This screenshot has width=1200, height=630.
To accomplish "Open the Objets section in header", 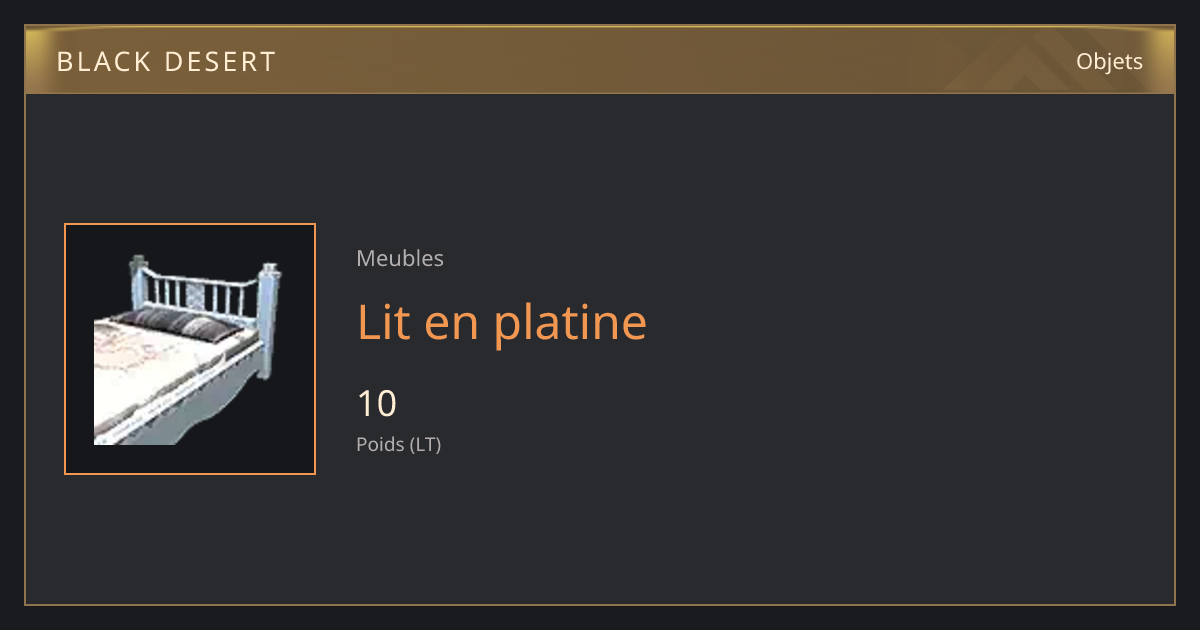I will pos(1109,61).
